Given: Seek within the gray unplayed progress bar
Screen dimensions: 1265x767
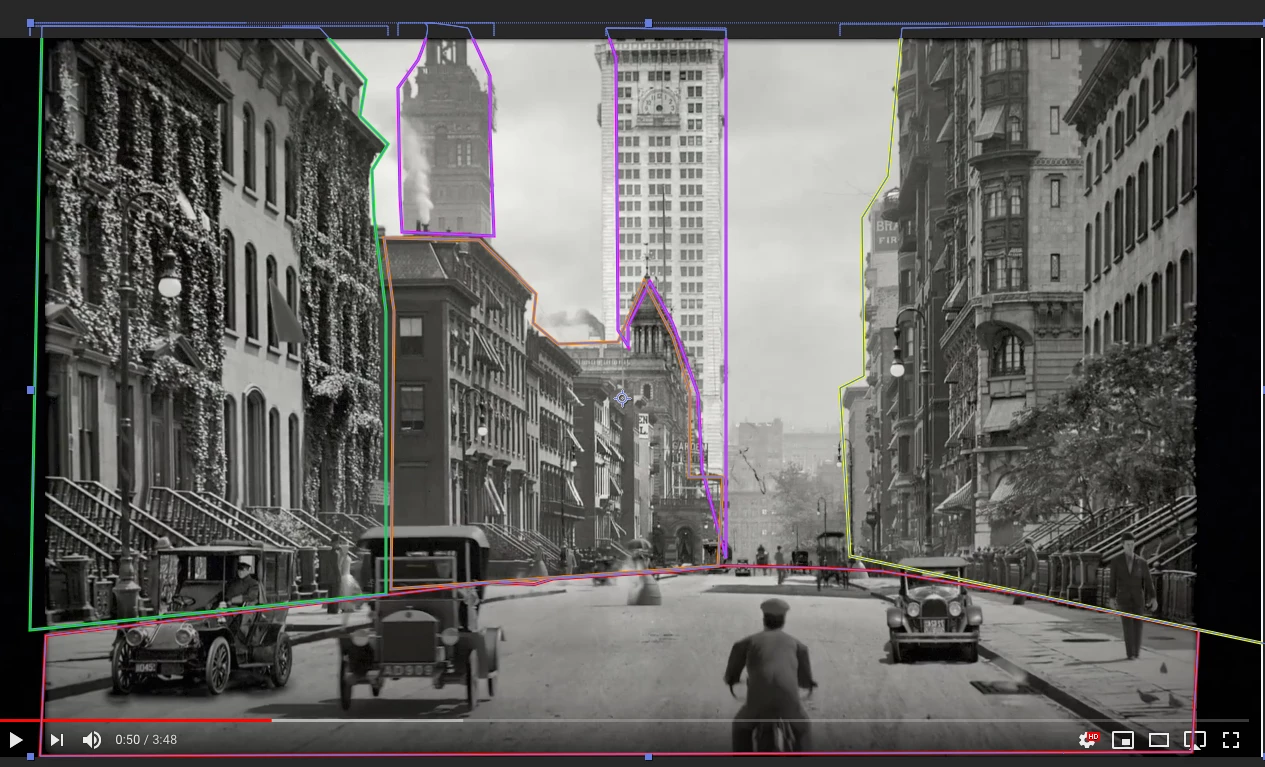Looking at the screenshot, I should click(760, 720).
